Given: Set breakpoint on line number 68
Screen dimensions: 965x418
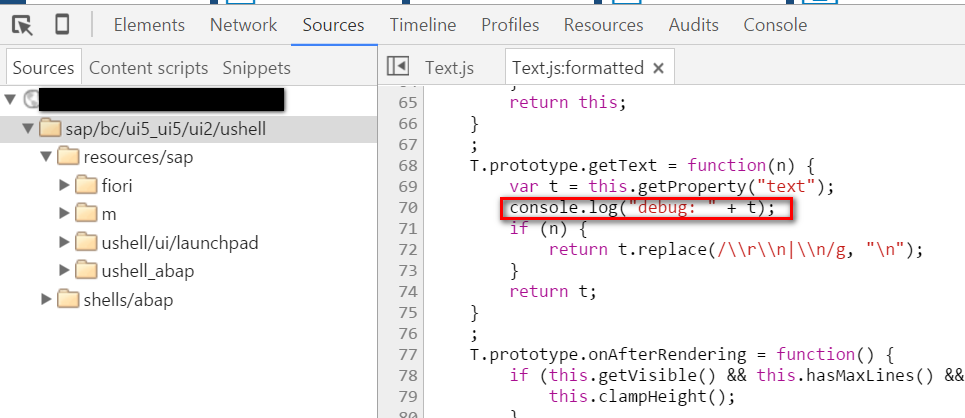Looking at the screenshot, I should point(407,166).
